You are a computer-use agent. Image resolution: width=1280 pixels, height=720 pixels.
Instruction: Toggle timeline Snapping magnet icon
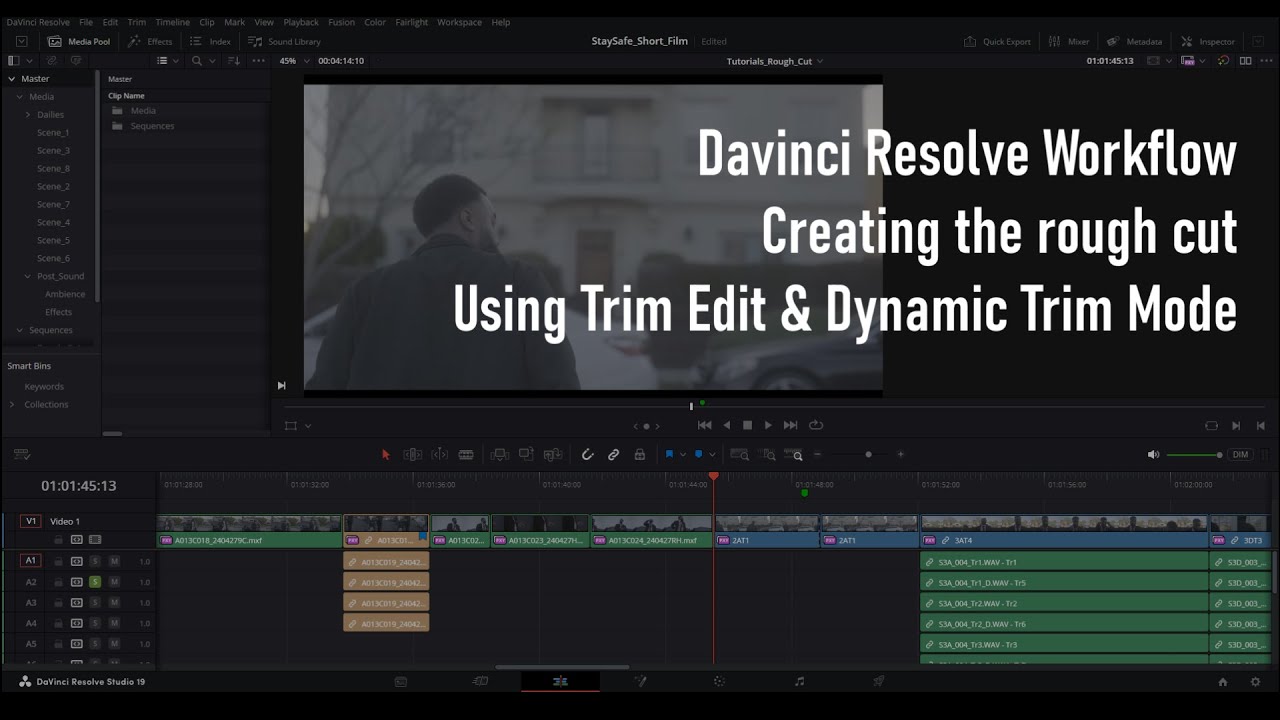click(588, 454)
